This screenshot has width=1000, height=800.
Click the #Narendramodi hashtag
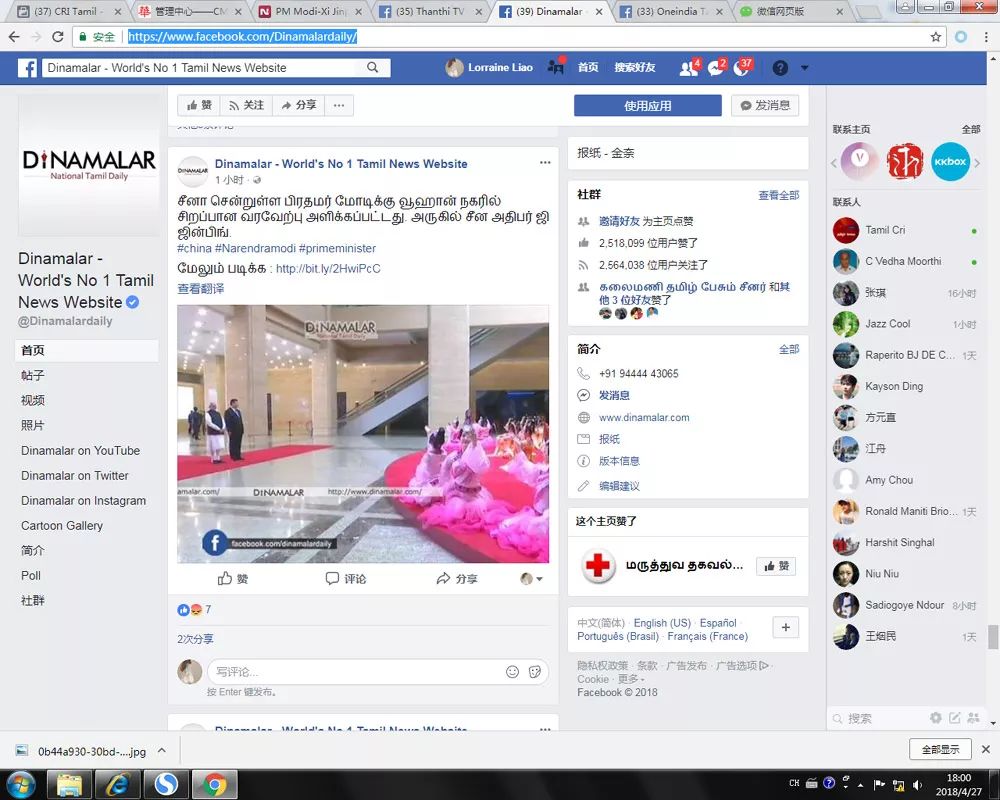point(255,248)
